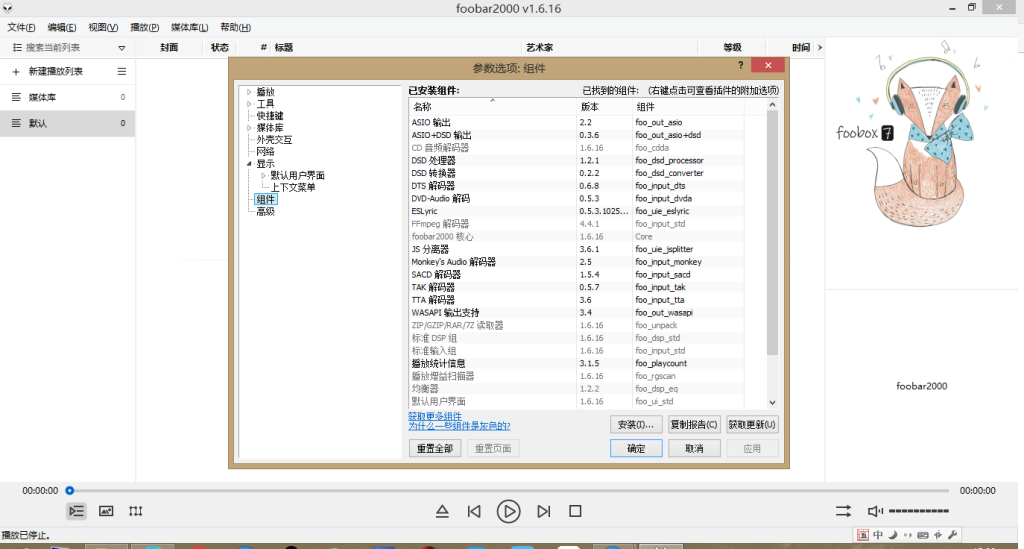Toggle the playlist view icon
The height and width of the screenshot is (549, 1024).
coord(76,511)
